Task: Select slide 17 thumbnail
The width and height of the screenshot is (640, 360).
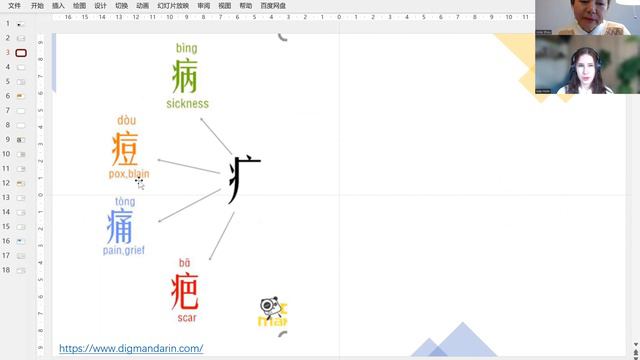Action: [21, 256]
